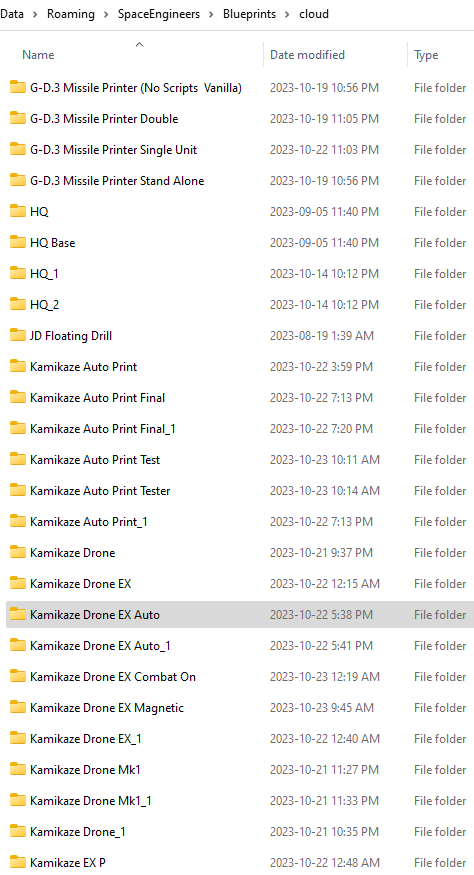Click the folder icon of Kamikaze EX P

pos(18,862)
